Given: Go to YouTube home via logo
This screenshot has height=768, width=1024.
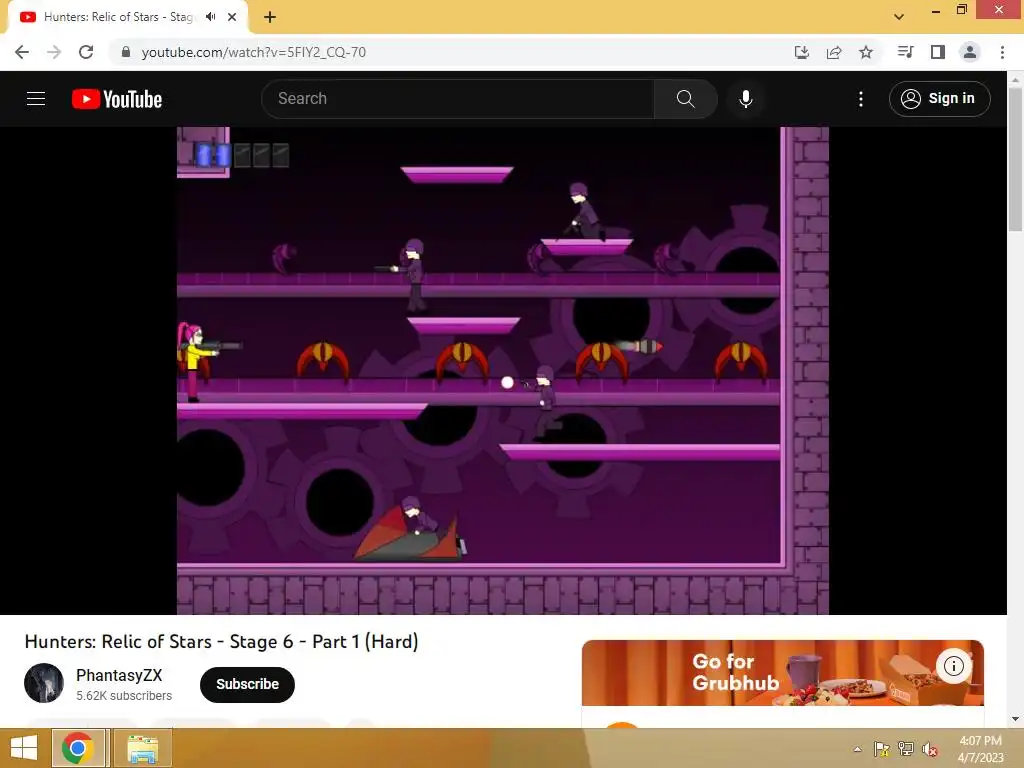Looking at the screenshot, I should tap(117, 99).
